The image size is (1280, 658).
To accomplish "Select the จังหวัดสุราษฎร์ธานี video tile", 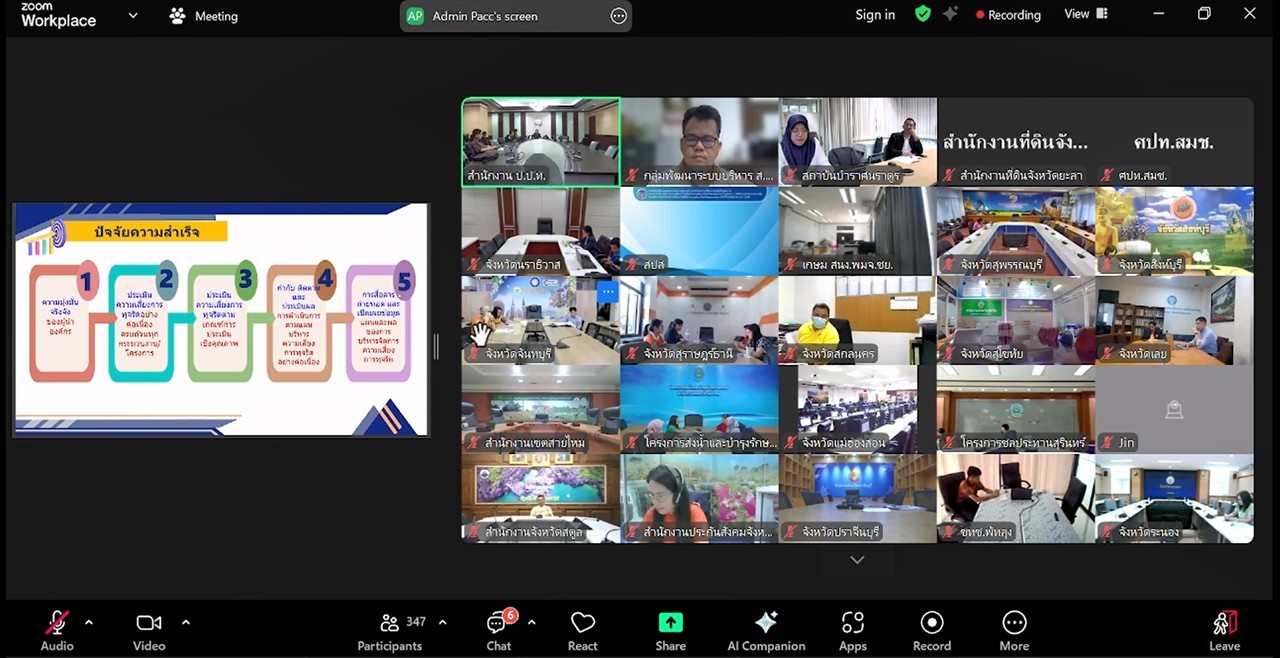I will tap(699, 320).
